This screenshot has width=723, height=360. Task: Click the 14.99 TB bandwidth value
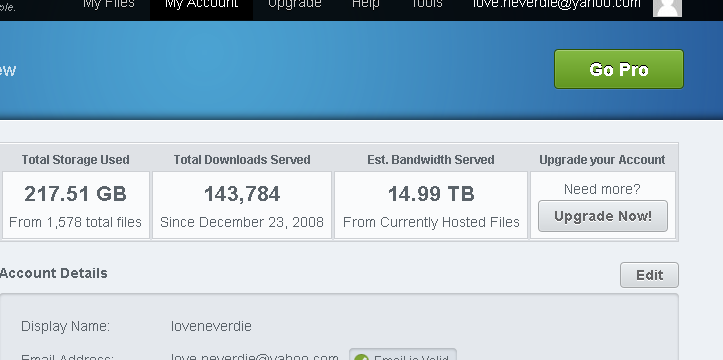click(431, 194)
